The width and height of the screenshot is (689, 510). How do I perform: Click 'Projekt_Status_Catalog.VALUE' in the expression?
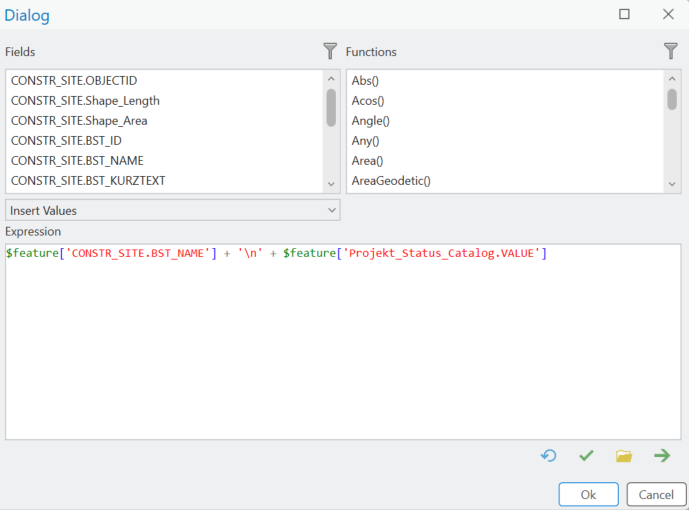[x=441, y=253]
